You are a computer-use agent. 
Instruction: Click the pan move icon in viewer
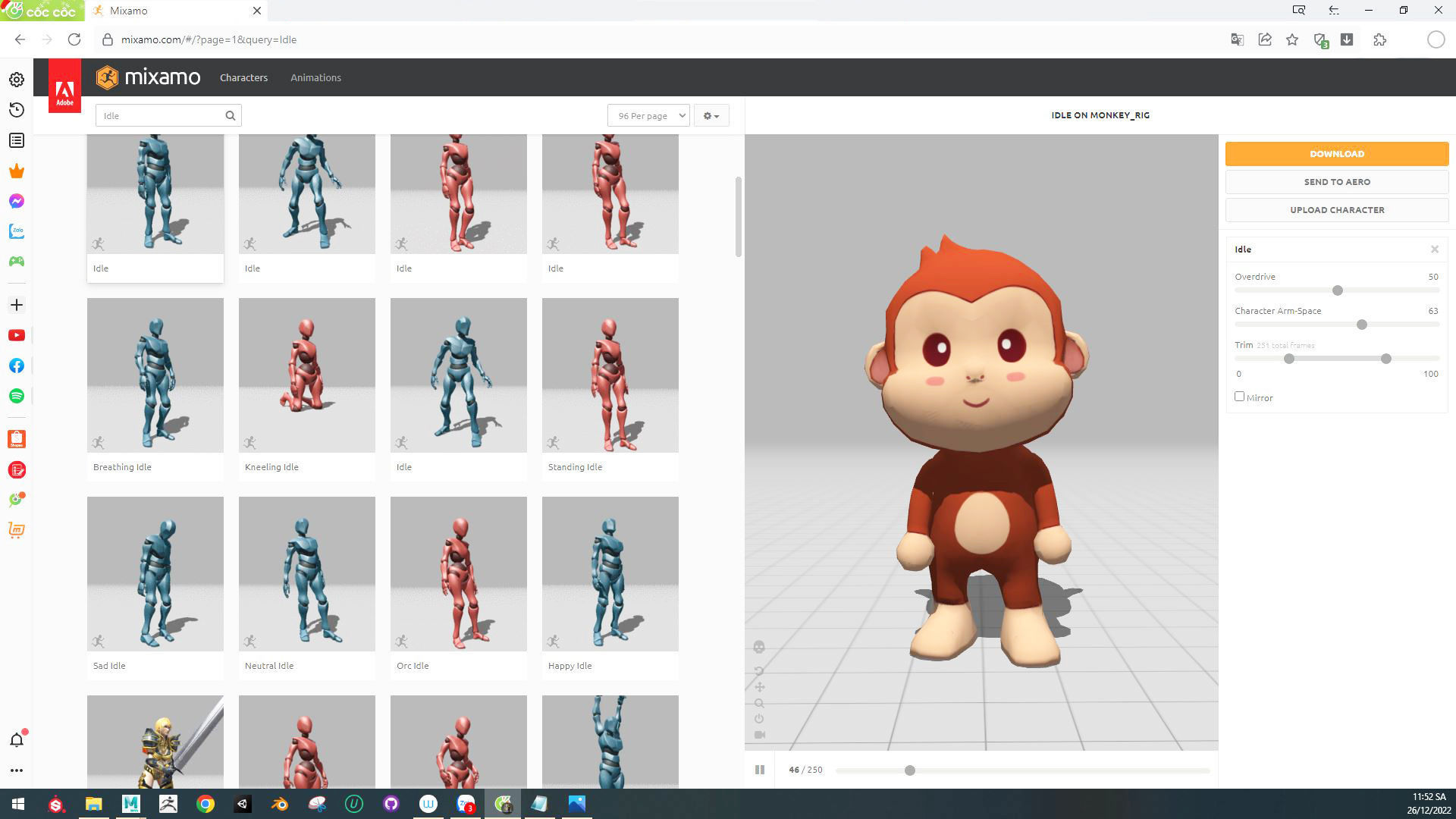pyautogui.click(x=759, y=687)
